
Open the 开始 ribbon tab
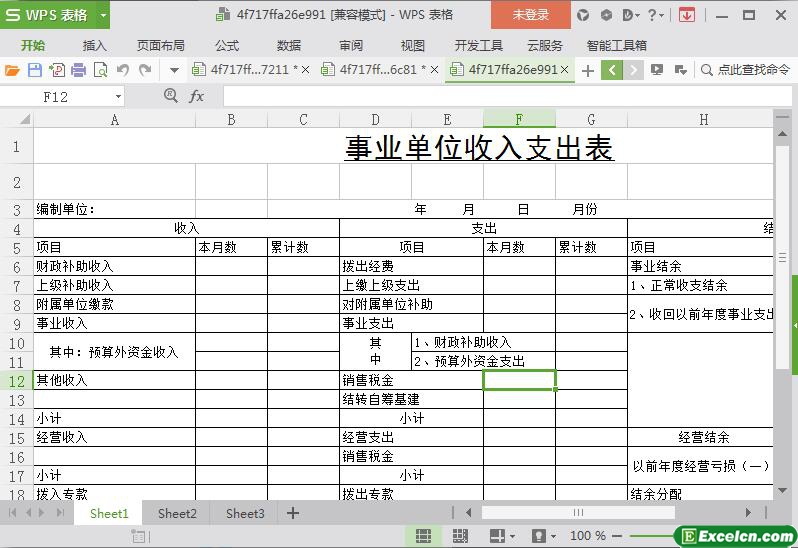tap(33, 46)
